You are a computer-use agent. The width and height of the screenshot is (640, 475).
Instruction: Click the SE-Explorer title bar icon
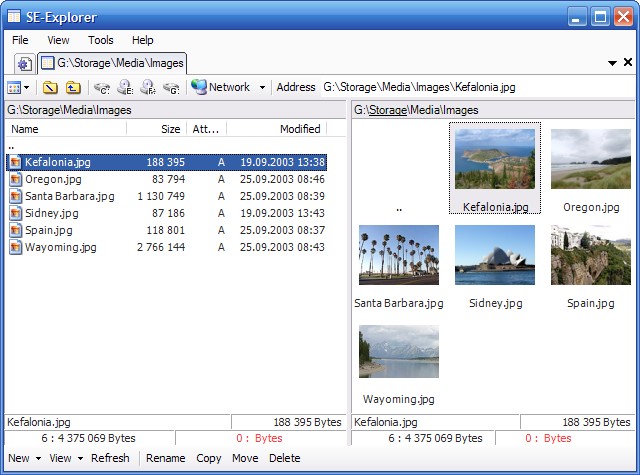pos(14,16)
